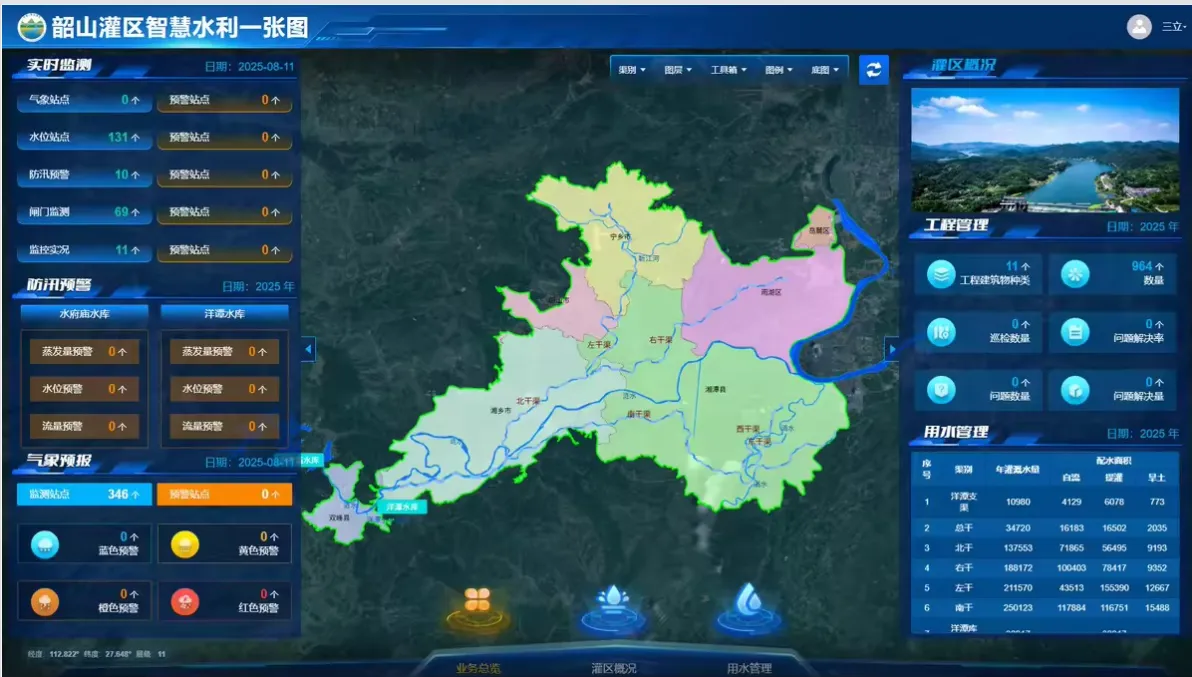1192x677 pixels.
Task: Click the 灌区概况 reservoir photo thumbnail
Action: (1045, 150)
